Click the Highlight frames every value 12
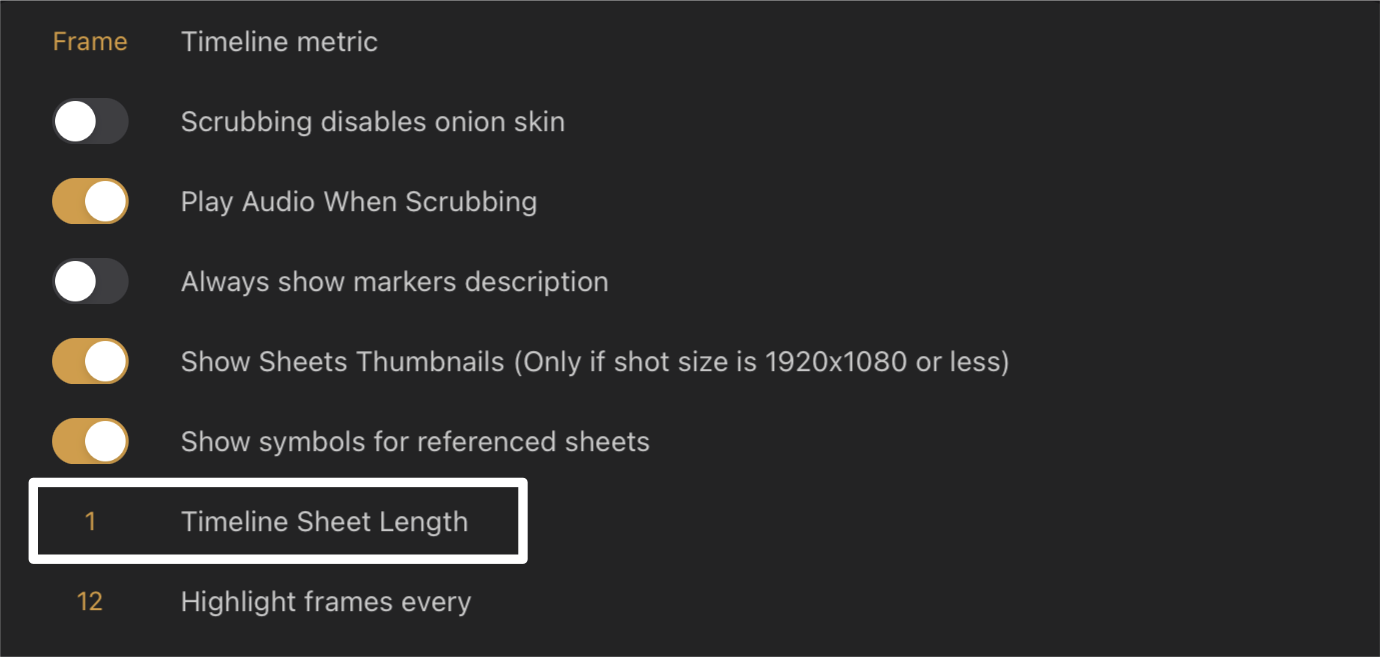Viewport: 1380px width, 657px height. pos(90,602)
